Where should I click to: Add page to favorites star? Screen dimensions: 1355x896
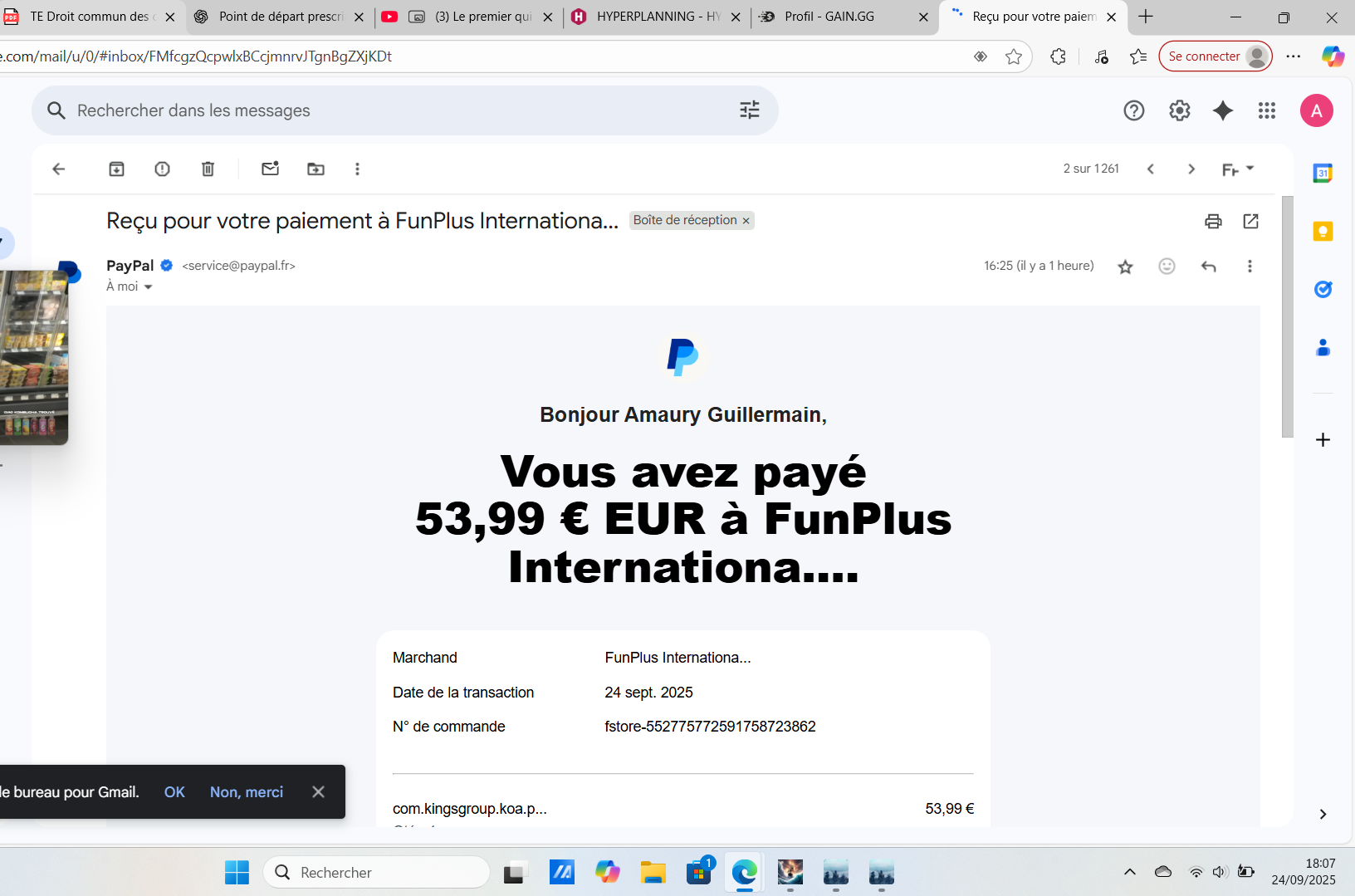(1014, 56)
